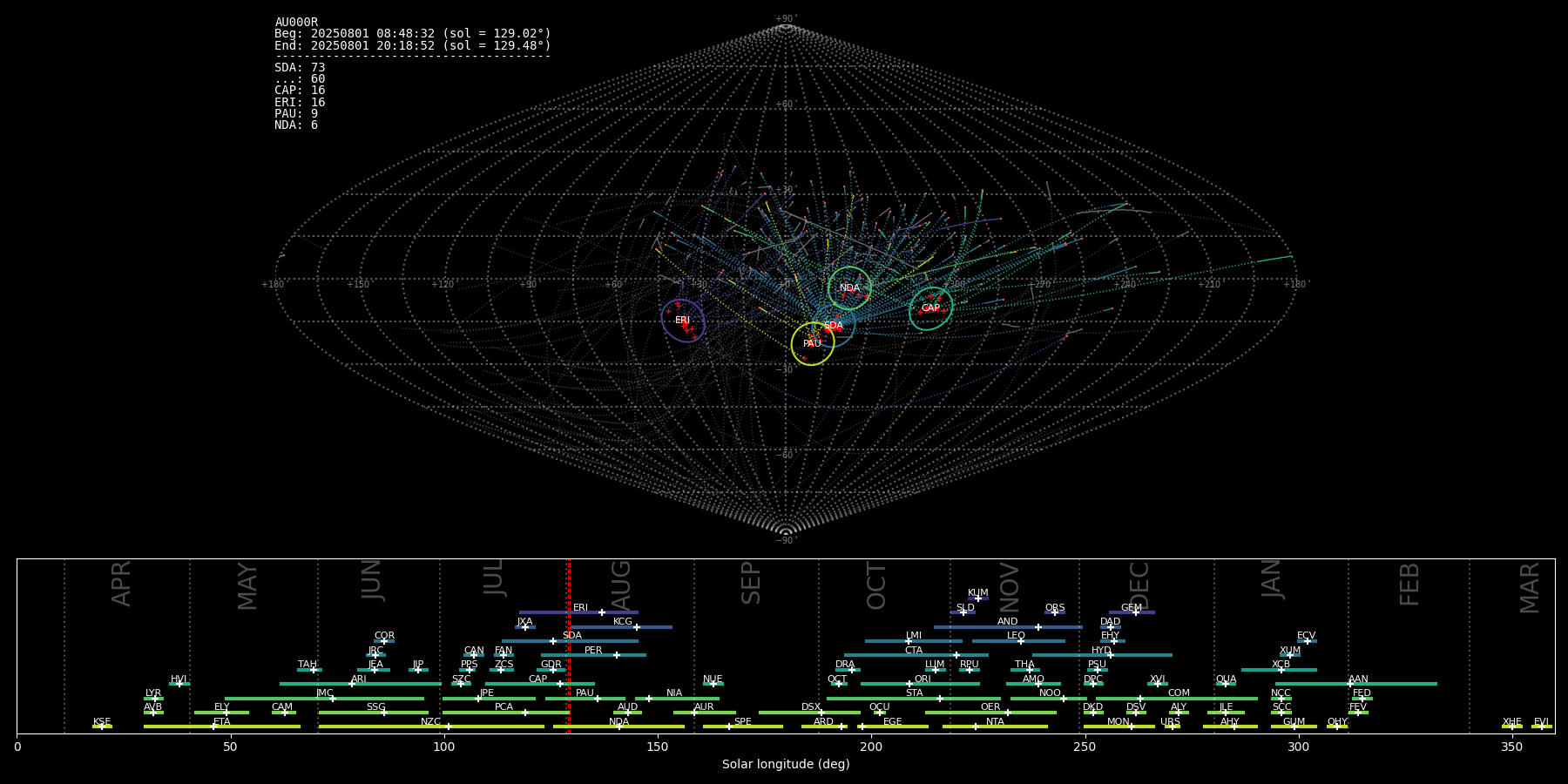Click the DEC month label in timeline

(1139, 585)
